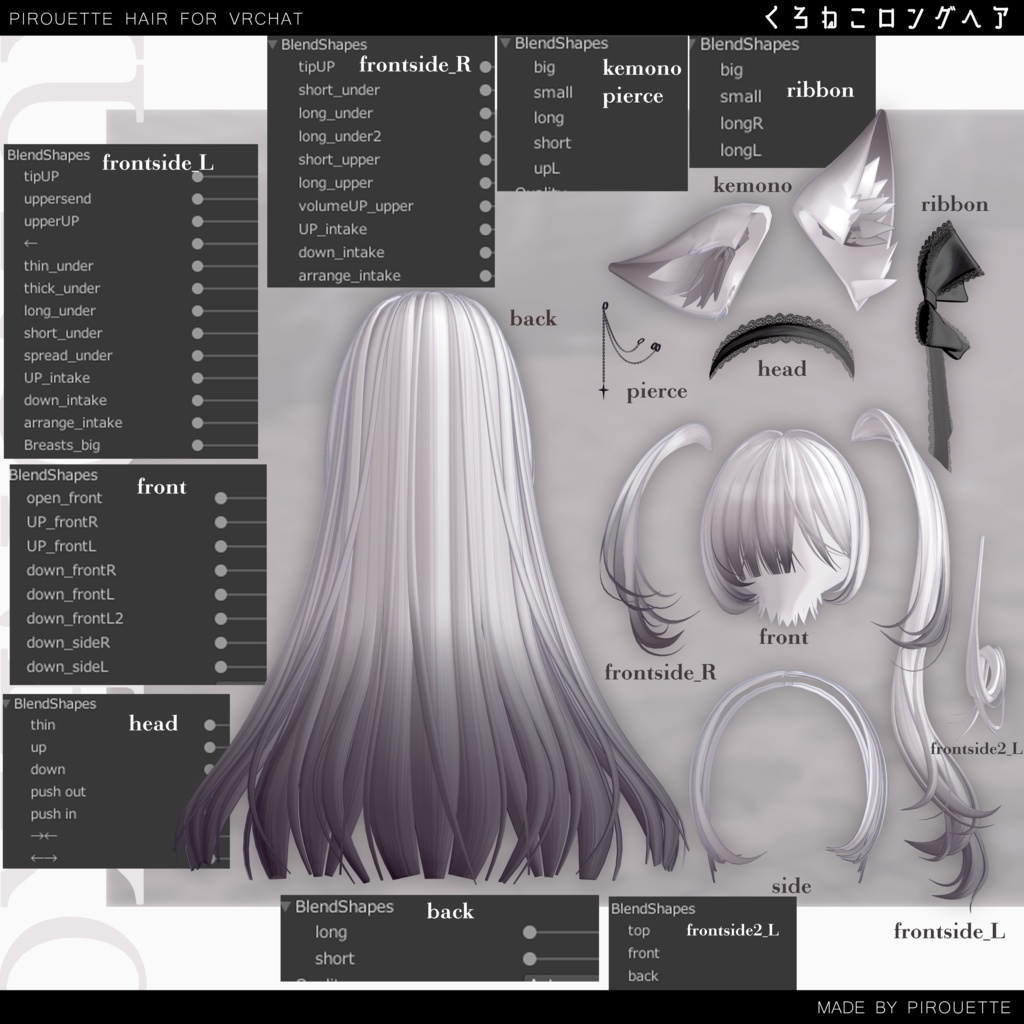Collapse BlendShapes in the head panel
Viewport: 1024px width, 1024px height.
[x=7, y=703]
